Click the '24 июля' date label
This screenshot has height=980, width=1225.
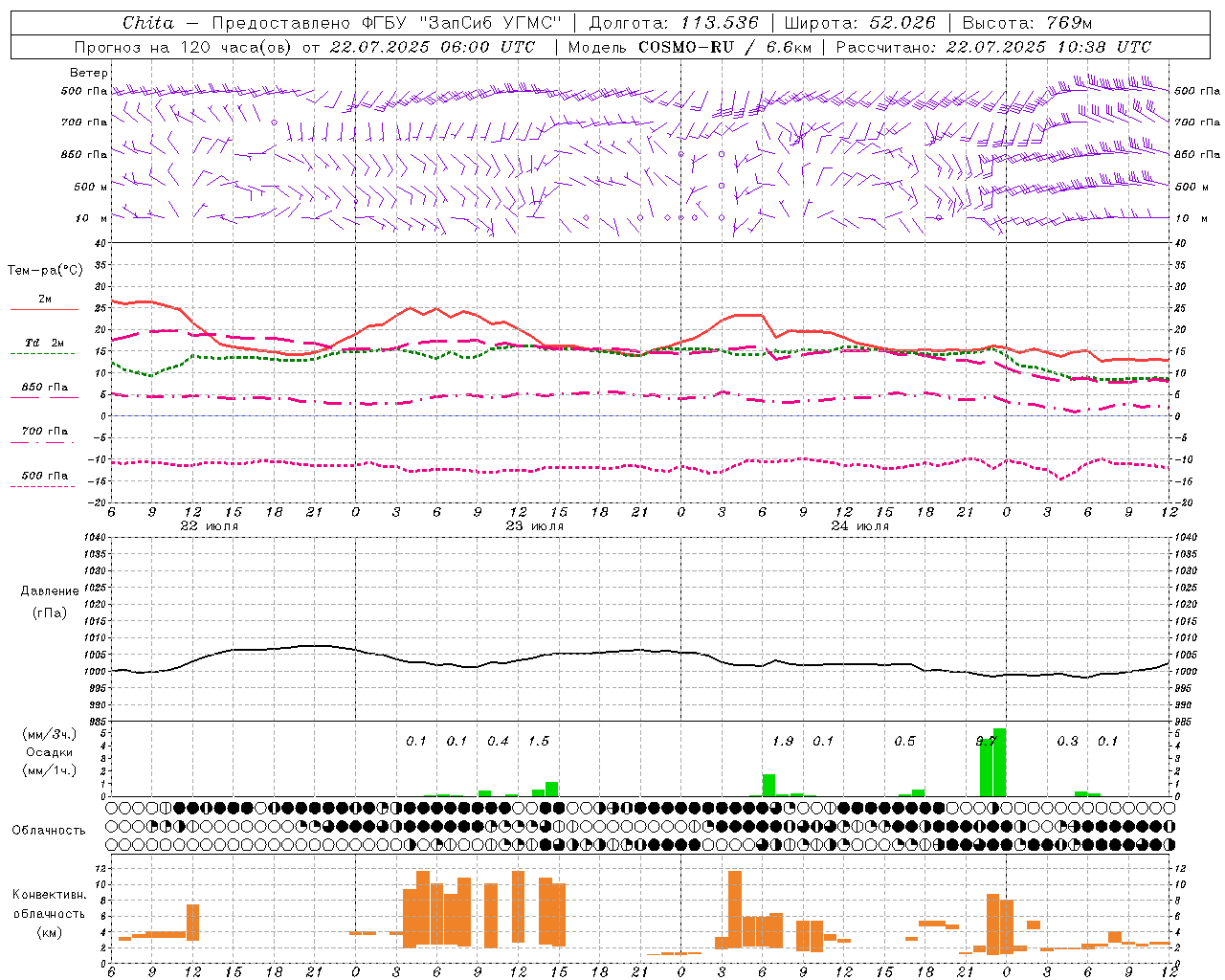pyautogui.click(x=860, y=526)
